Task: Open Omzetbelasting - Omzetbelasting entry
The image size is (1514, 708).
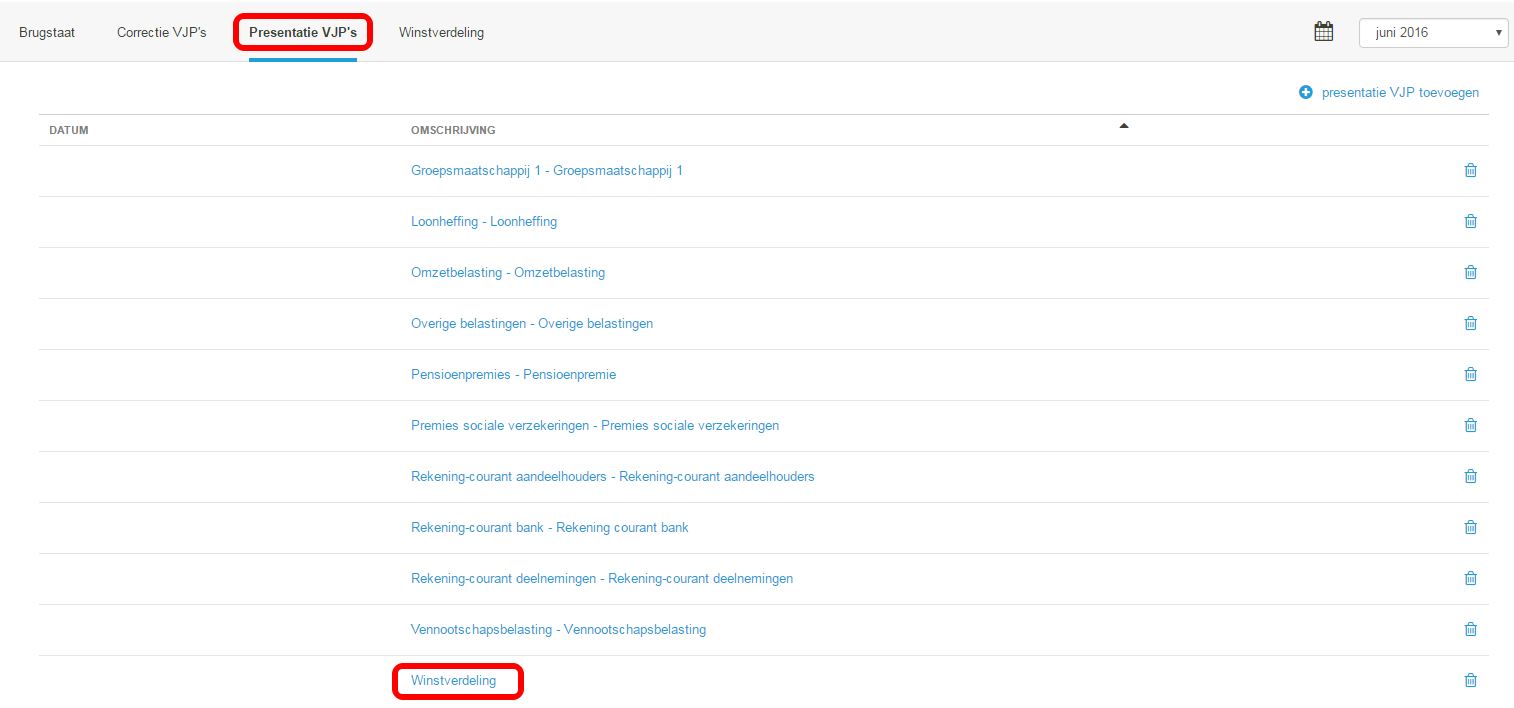Action: click(x=508, y=272)
